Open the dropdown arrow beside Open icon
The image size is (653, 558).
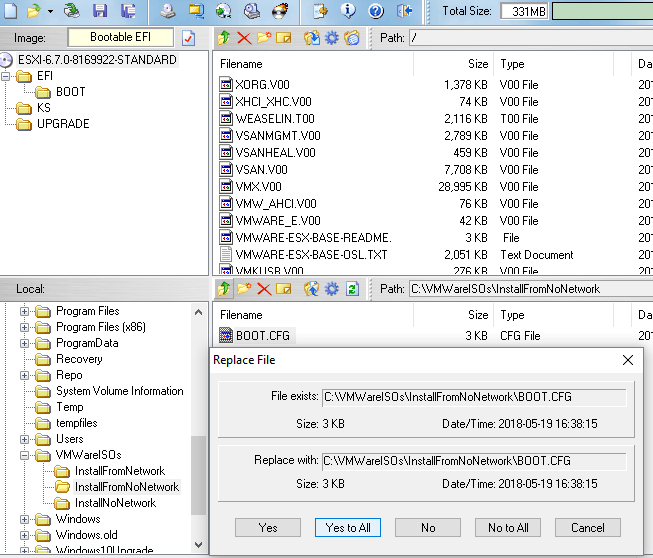(50, 11)
